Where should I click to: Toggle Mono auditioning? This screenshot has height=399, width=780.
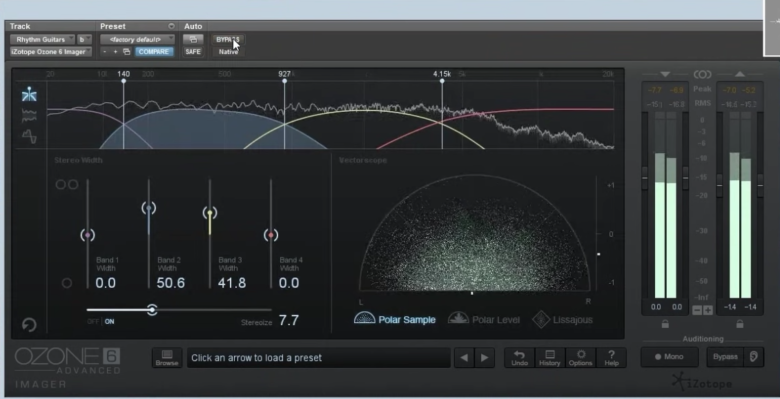(669, 357)
